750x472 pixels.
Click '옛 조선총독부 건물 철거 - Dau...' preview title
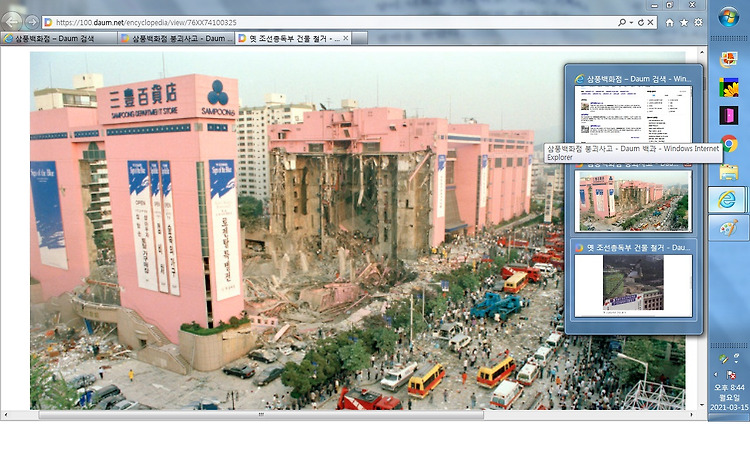point(638,248)
